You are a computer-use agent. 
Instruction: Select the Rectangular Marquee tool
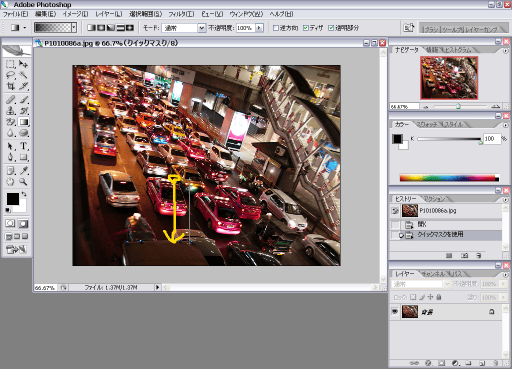[11, 64]
